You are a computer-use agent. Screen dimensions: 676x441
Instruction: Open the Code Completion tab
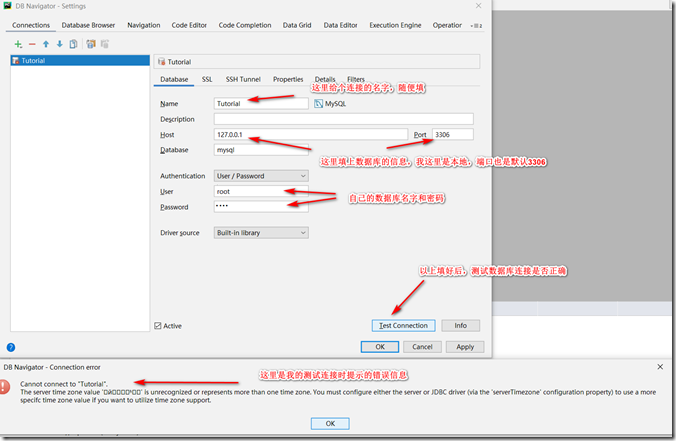(245, 25)
